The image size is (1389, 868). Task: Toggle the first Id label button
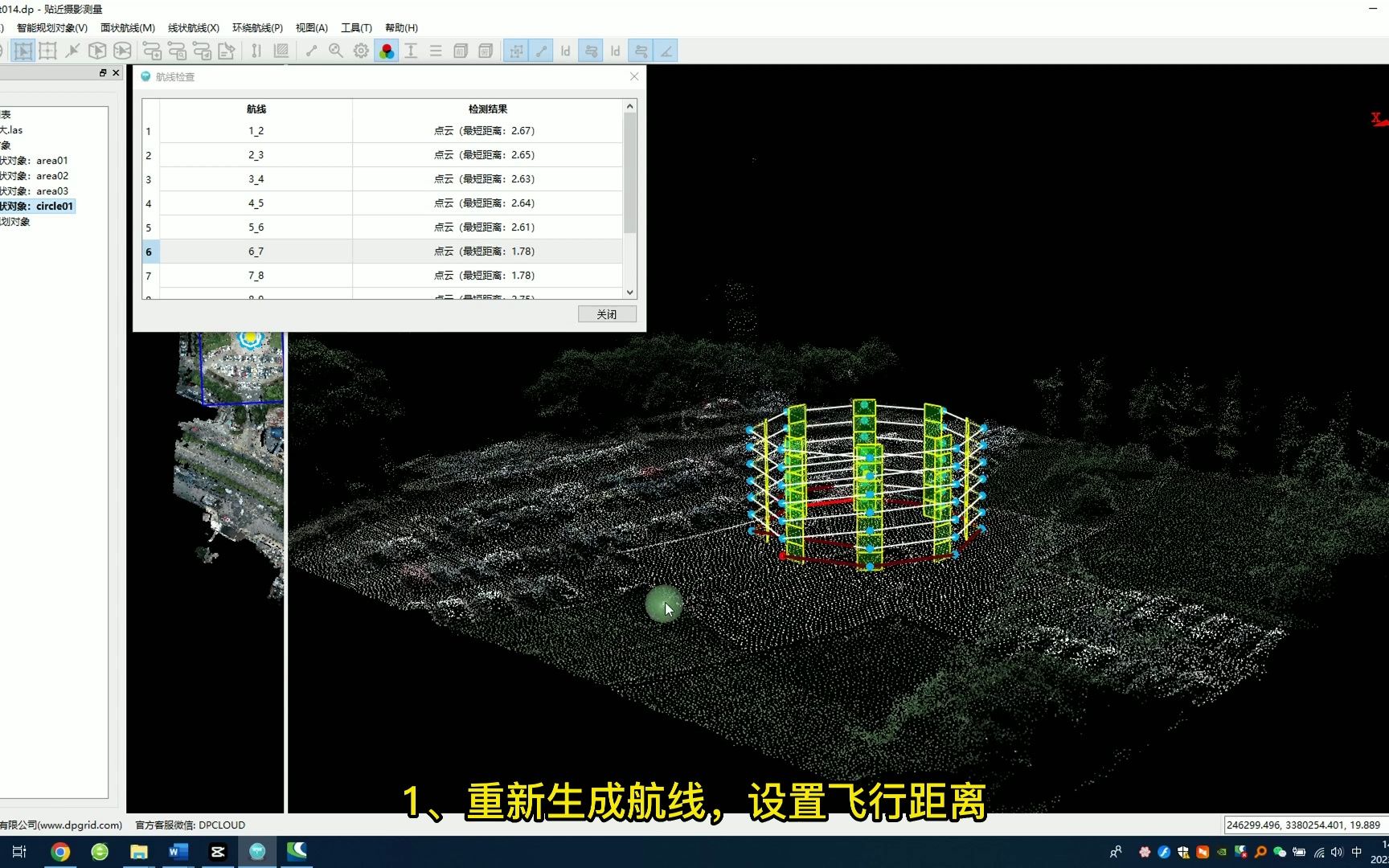[x=566, y=51]
